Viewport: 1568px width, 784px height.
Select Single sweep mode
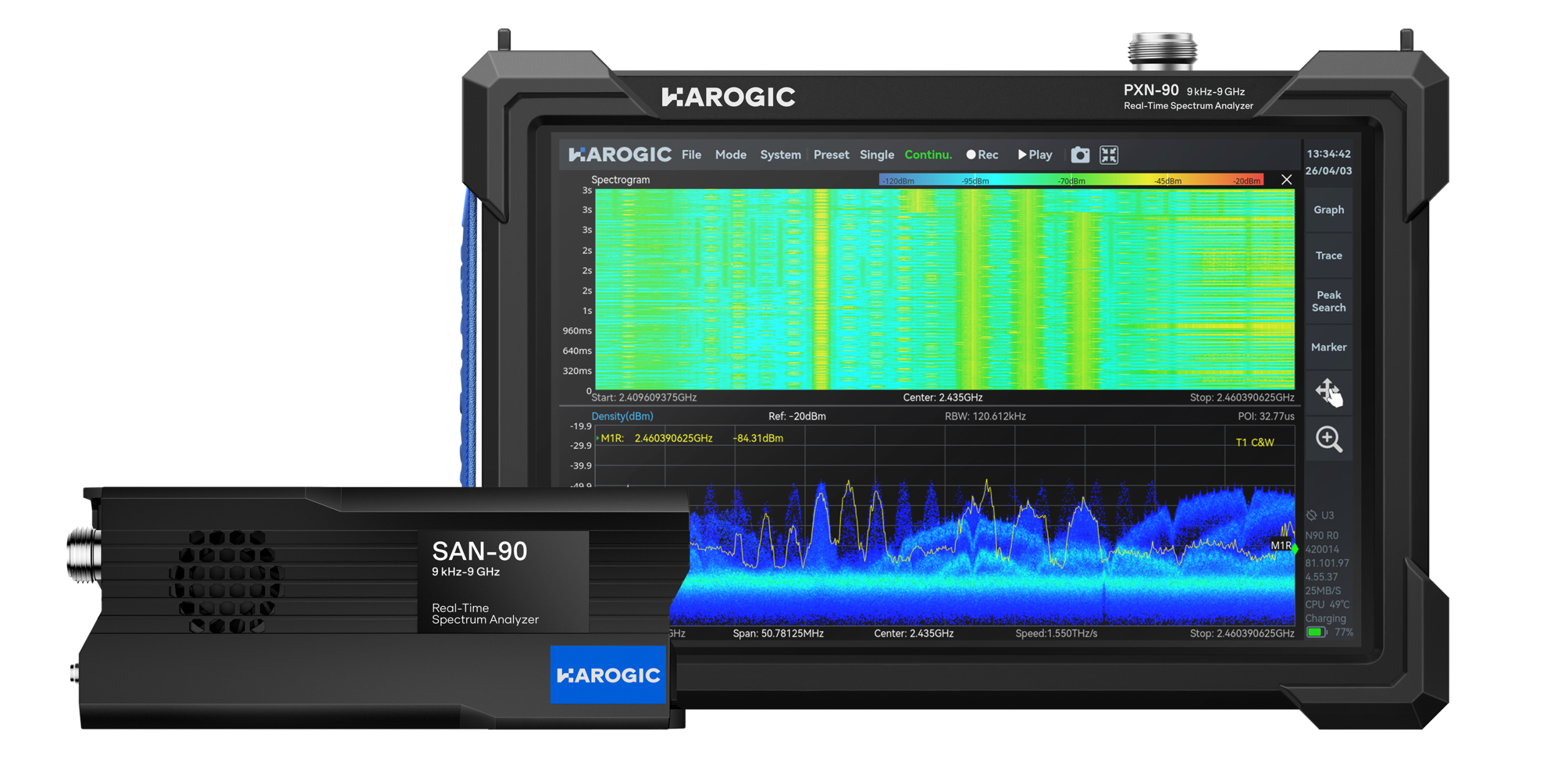point(876,155)
